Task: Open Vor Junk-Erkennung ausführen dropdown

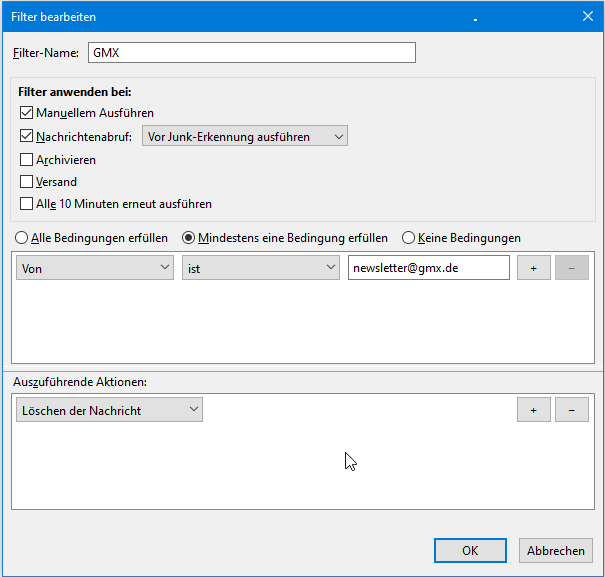Action: coord(245,136)
